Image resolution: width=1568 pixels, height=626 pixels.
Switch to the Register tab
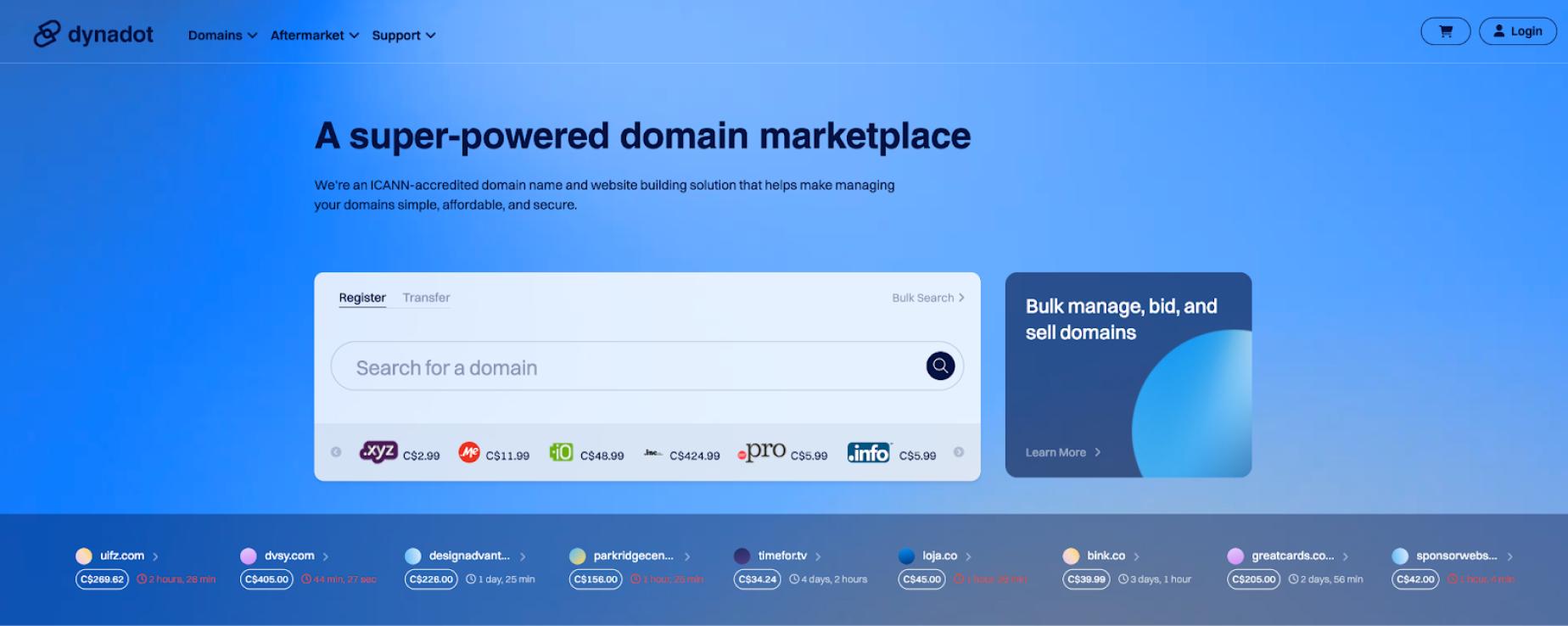(x=362, y=298)
